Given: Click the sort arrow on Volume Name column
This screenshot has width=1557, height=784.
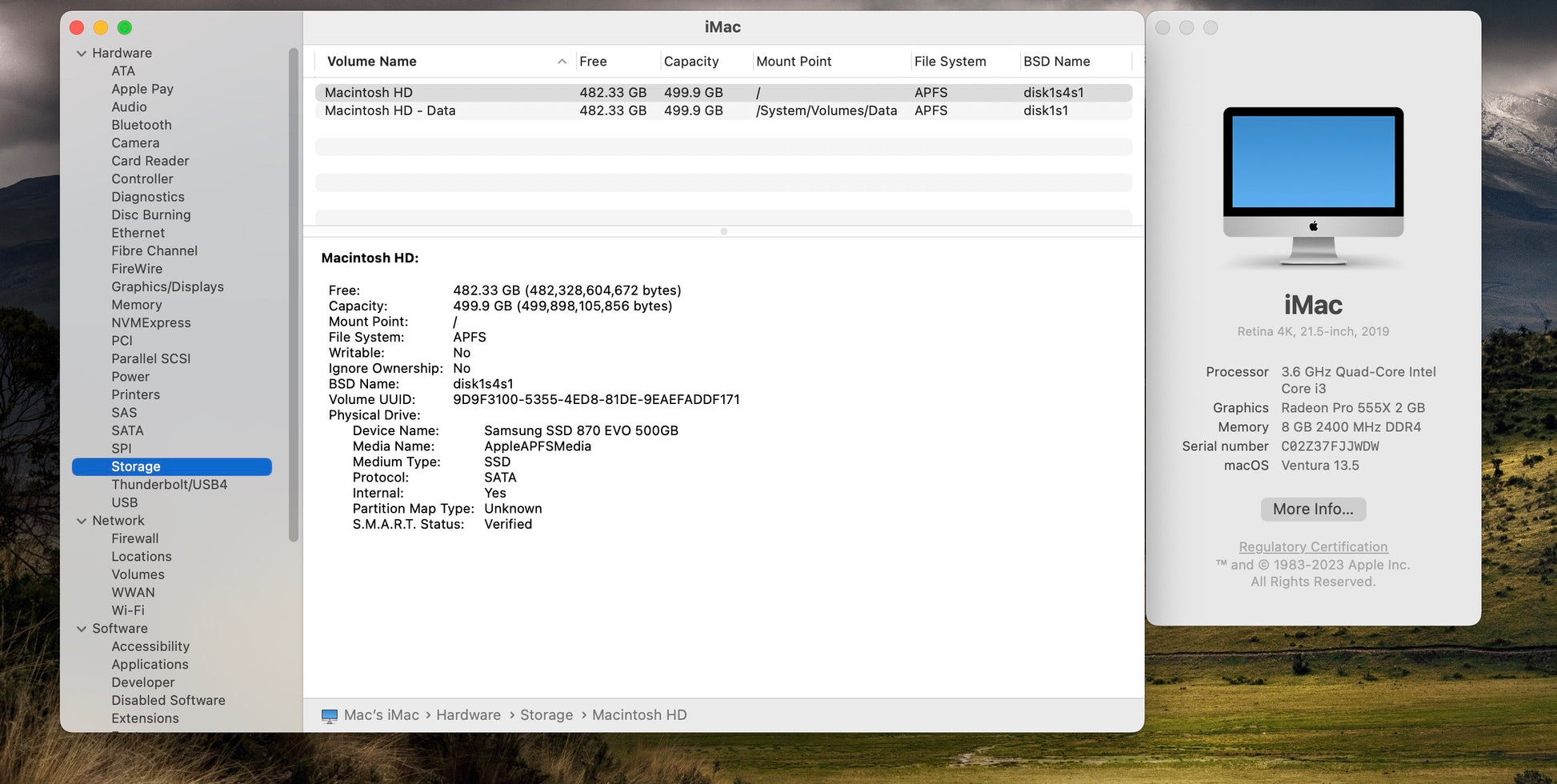Looking at the screenshot, I should pyautogui.click(x=562, y=62).
